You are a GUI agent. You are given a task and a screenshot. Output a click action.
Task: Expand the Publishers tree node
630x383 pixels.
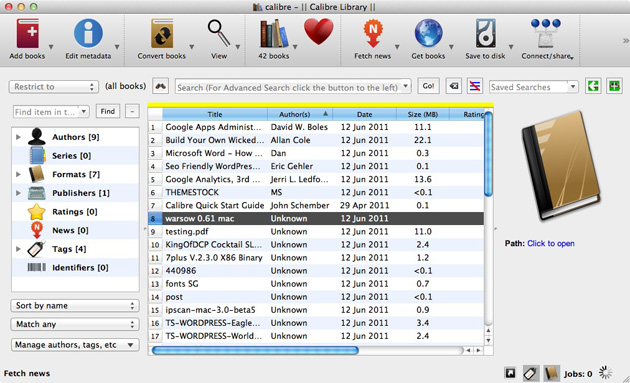point(18,193)
